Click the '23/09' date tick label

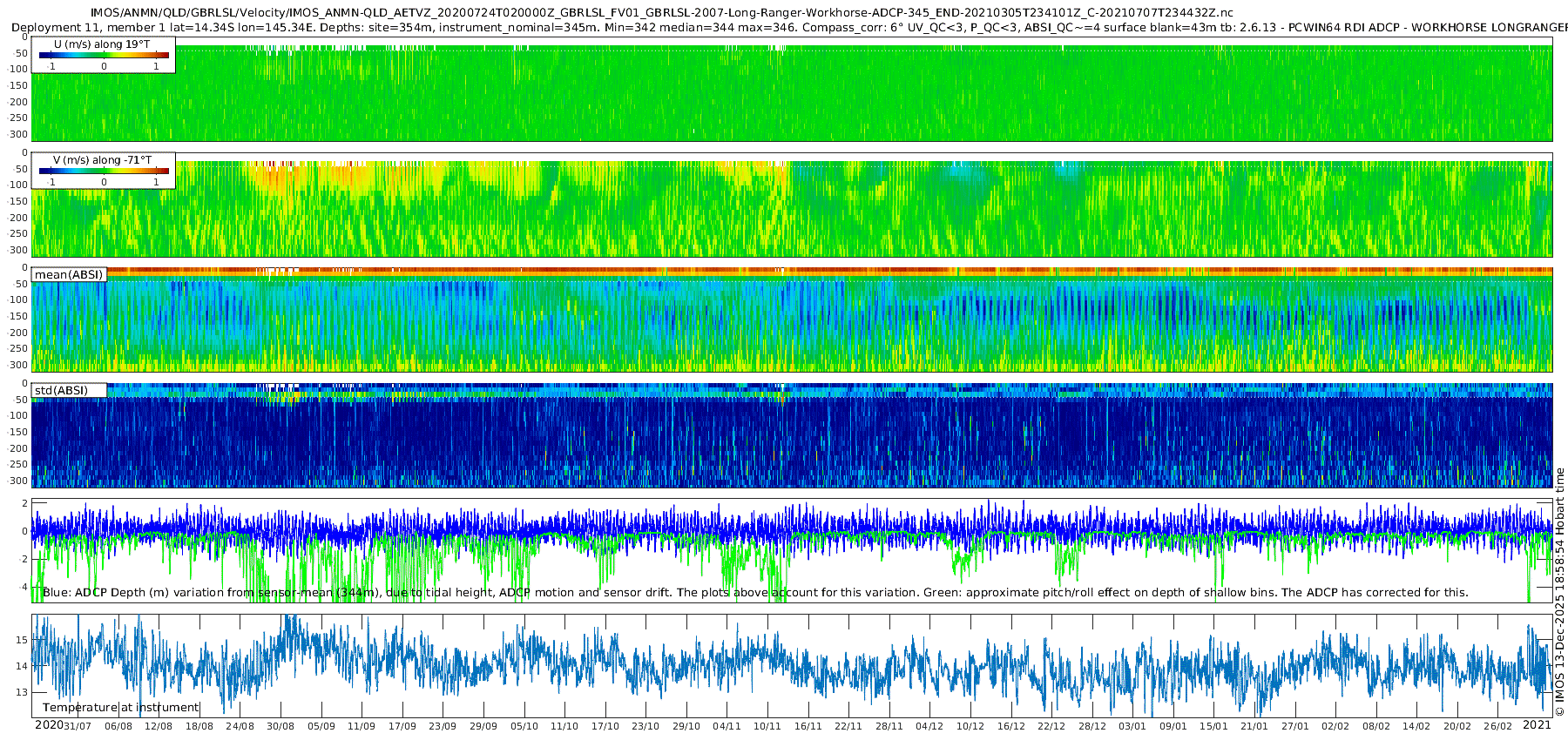coord(443,726)
